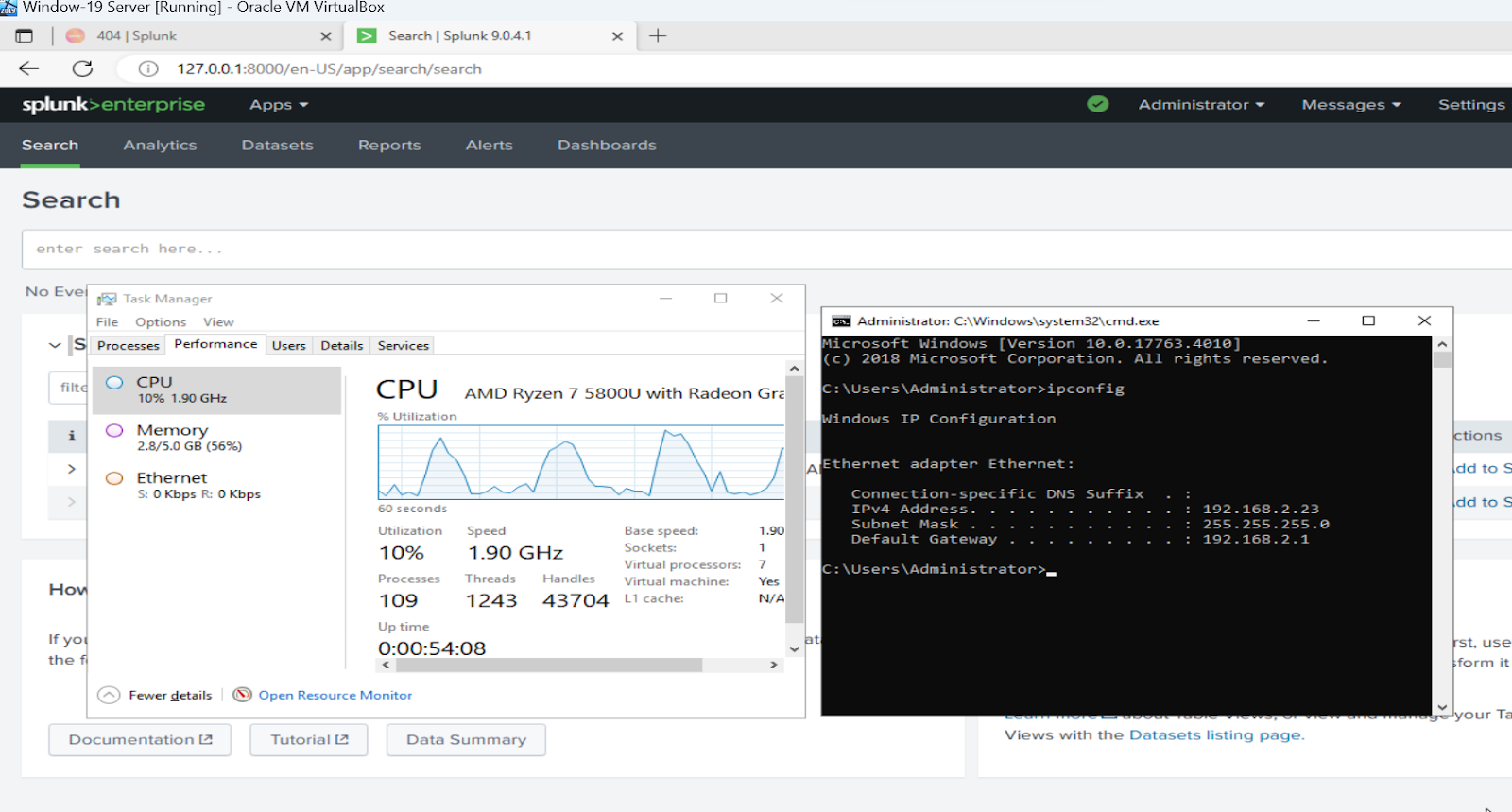Select the Ethernet resource in Task Manager sidebar

click(x=217, y=485)
